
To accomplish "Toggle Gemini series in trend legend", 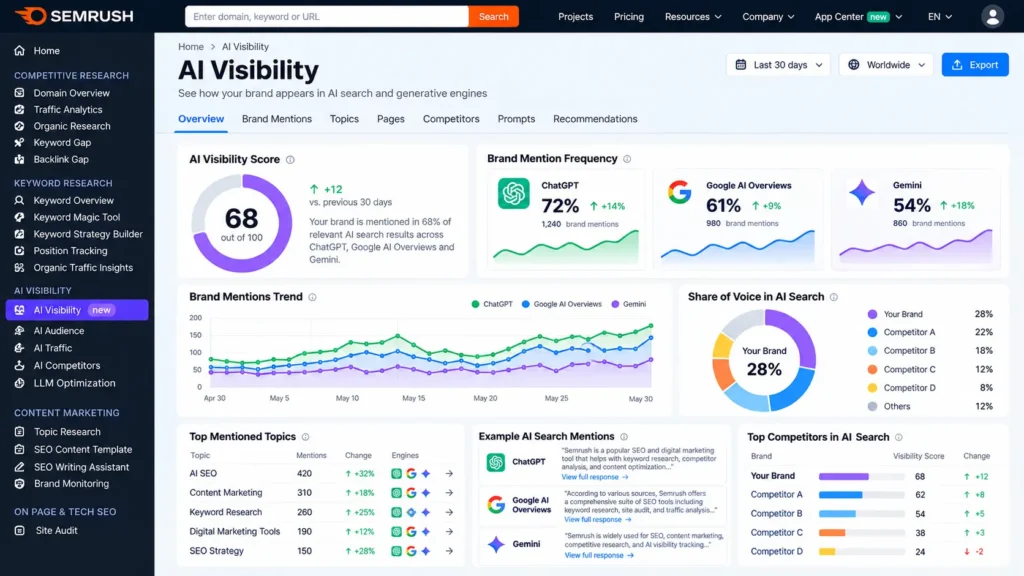I will [629, 304].
